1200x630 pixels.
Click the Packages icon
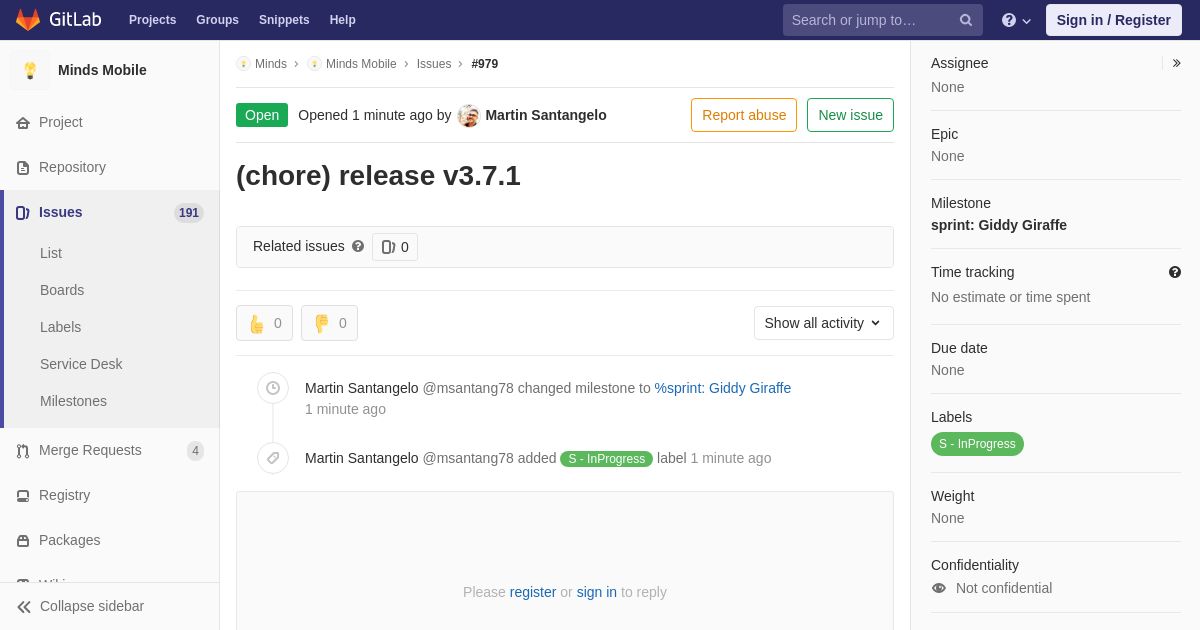(x=23, y=541)
